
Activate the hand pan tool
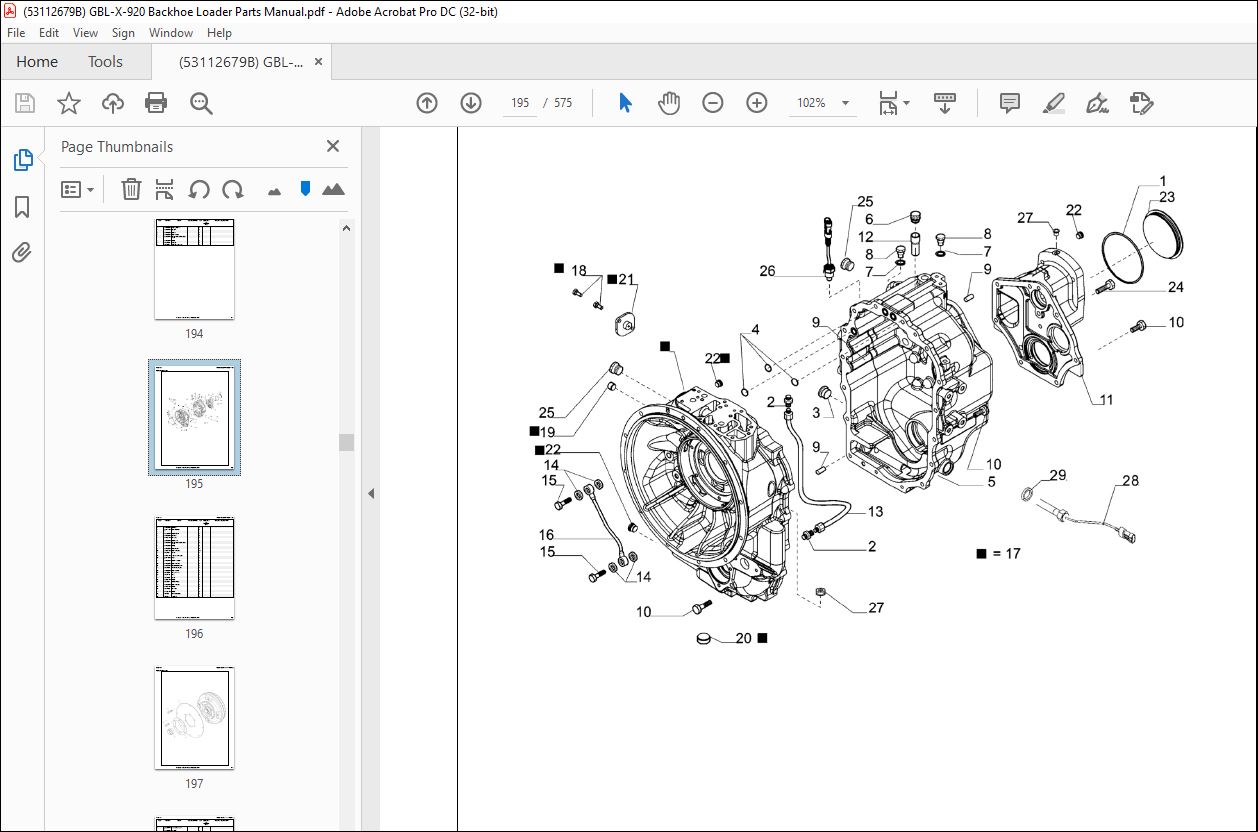pos(669,103)
